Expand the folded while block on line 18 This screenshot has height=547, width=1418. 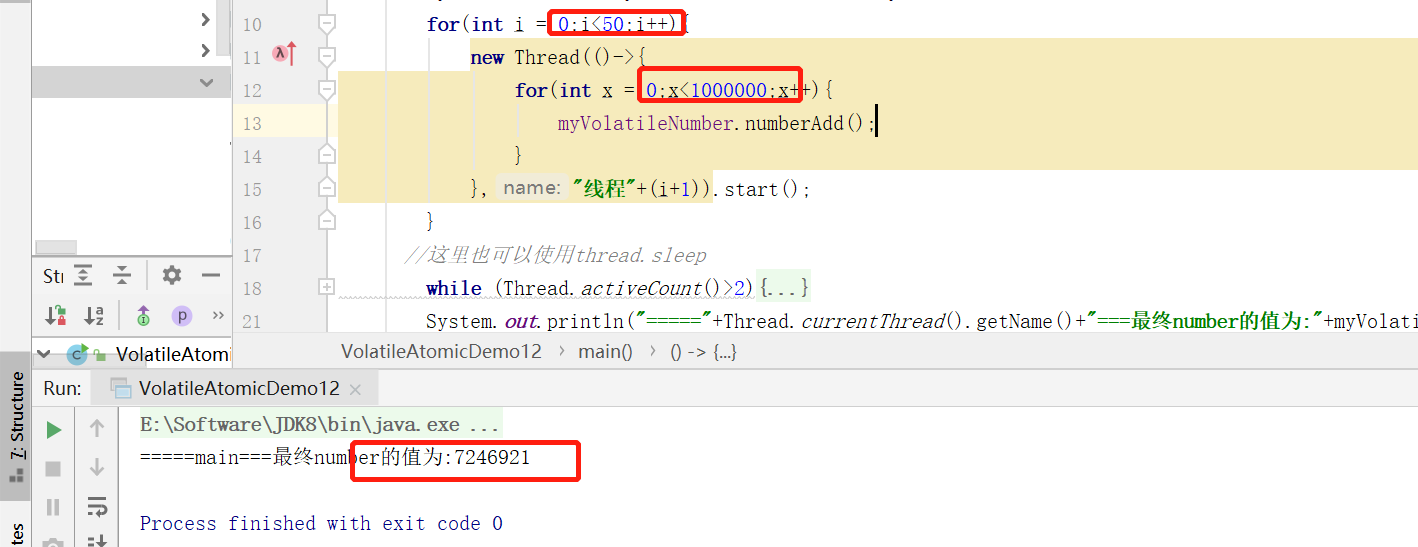pyautogui.click(x=326, y=288)
